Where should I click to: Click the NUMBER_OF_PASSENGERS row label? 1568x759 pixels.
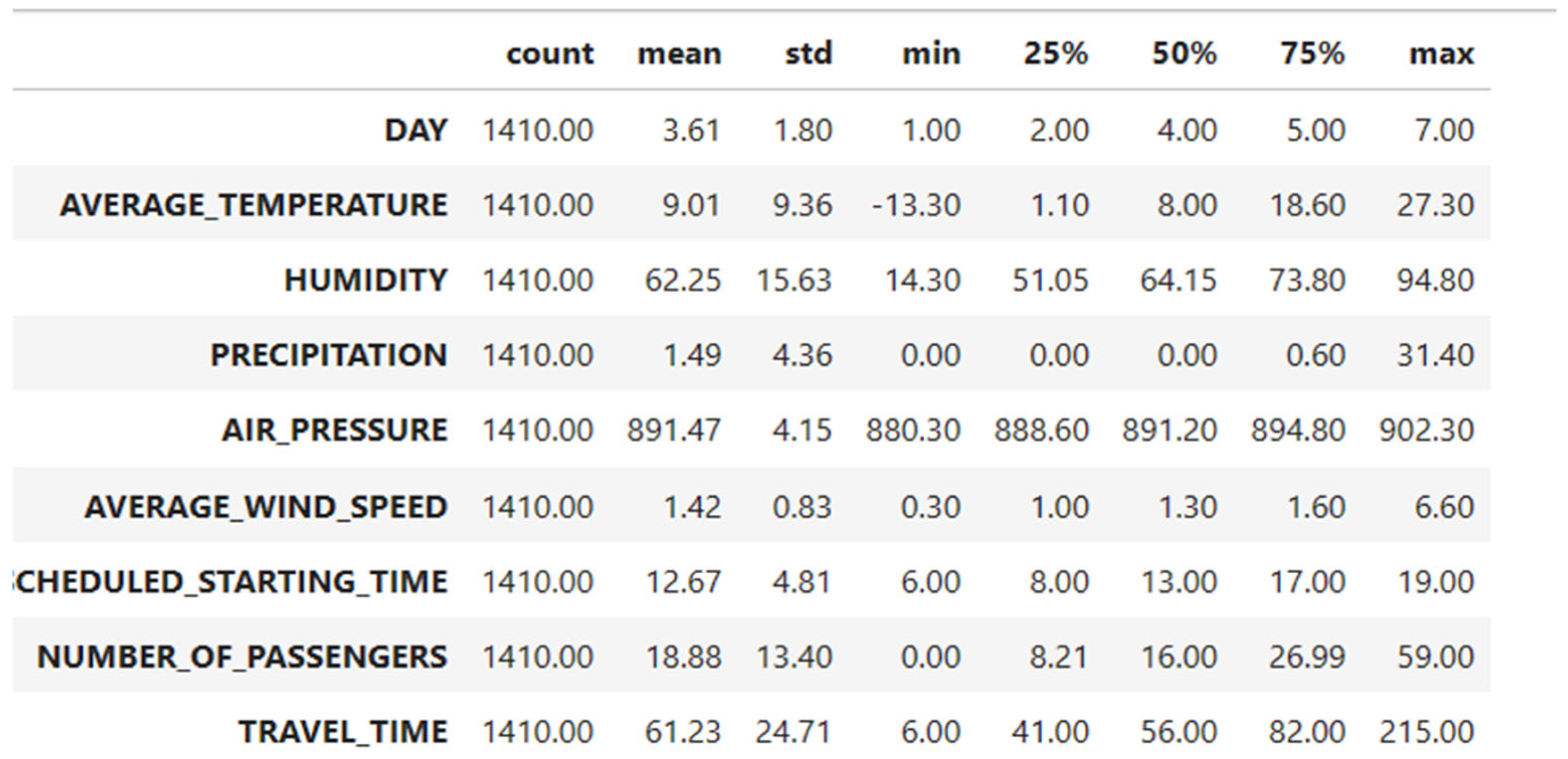242,656
